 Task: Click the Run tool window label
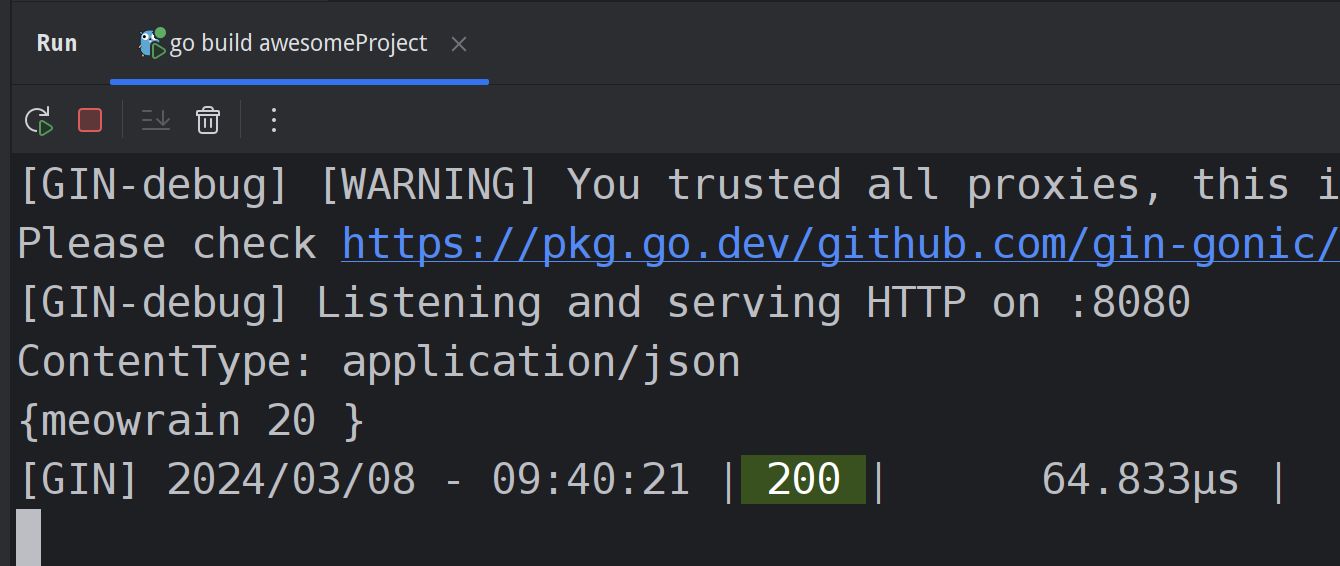[x=57, y=44]
